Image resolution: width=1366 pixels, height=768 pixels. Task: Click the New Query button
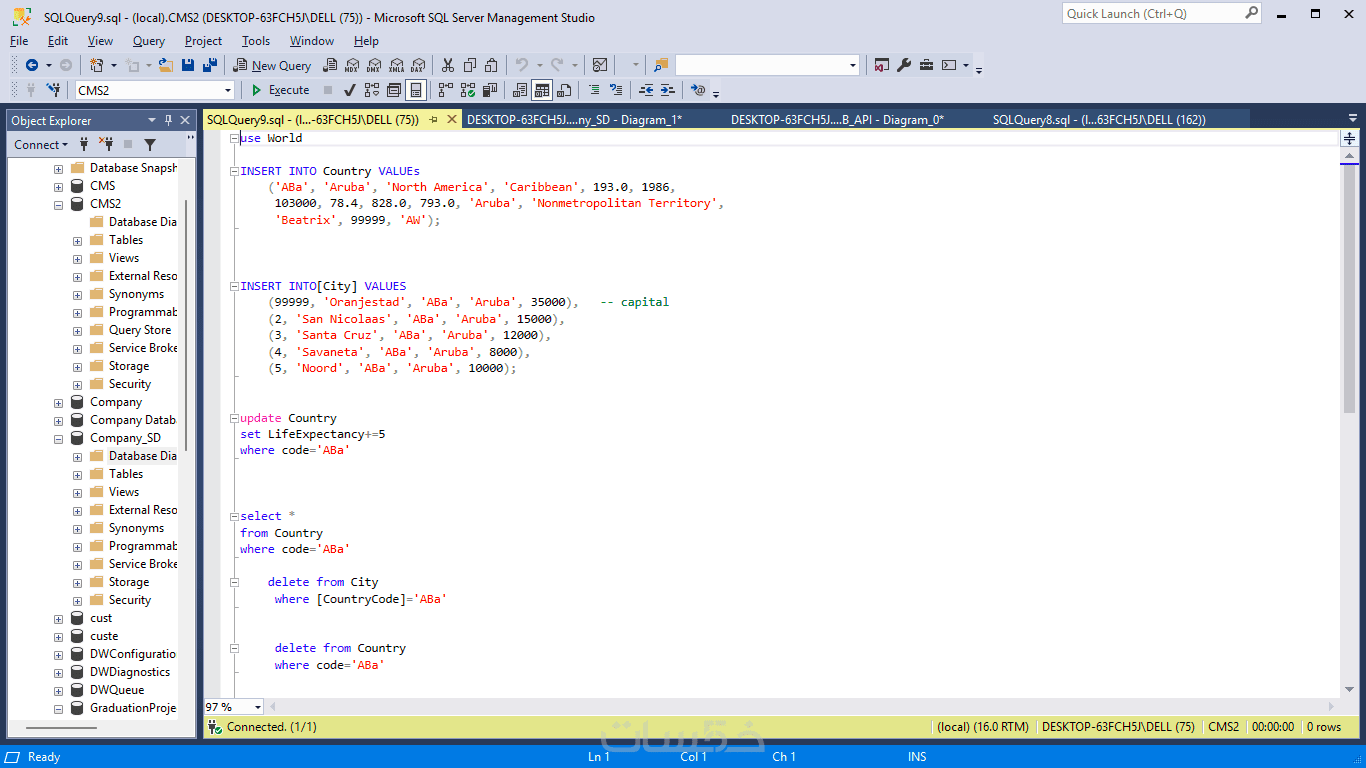[272, 65]
